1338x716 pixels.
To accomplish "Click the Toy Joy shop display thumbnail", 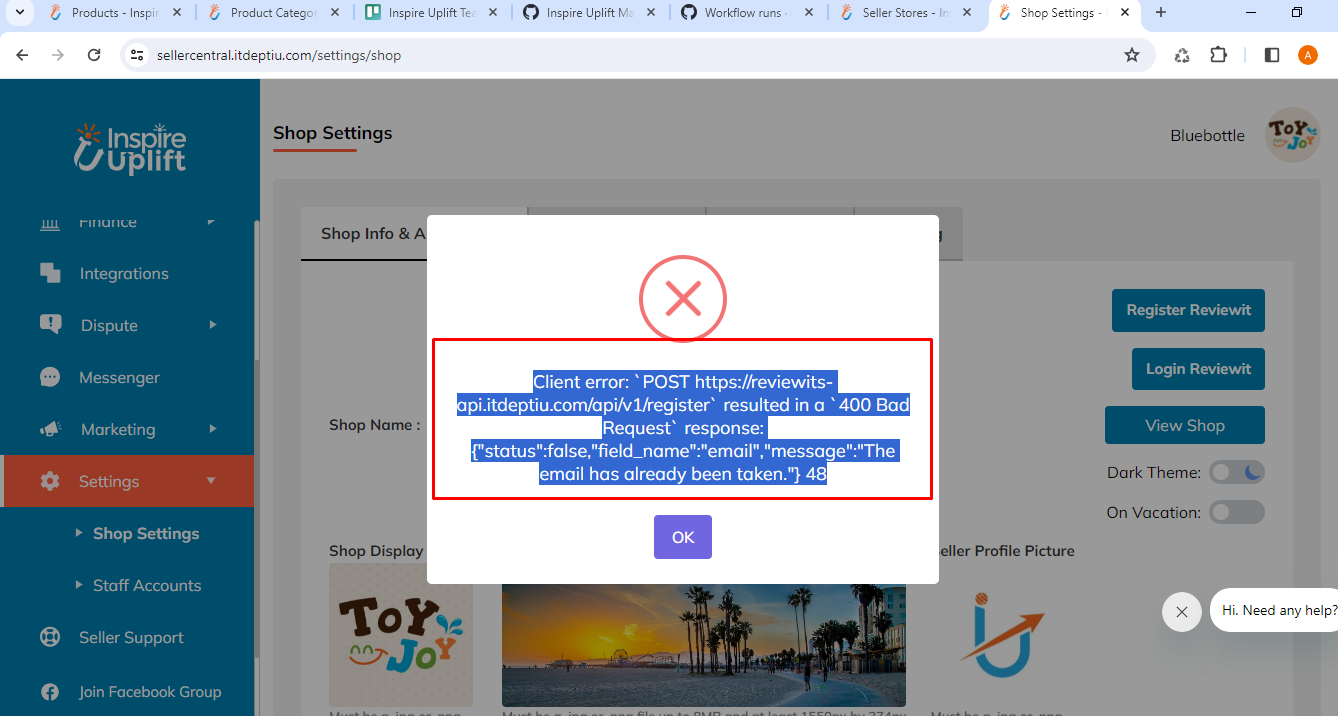I will click(x=401, y=634).
